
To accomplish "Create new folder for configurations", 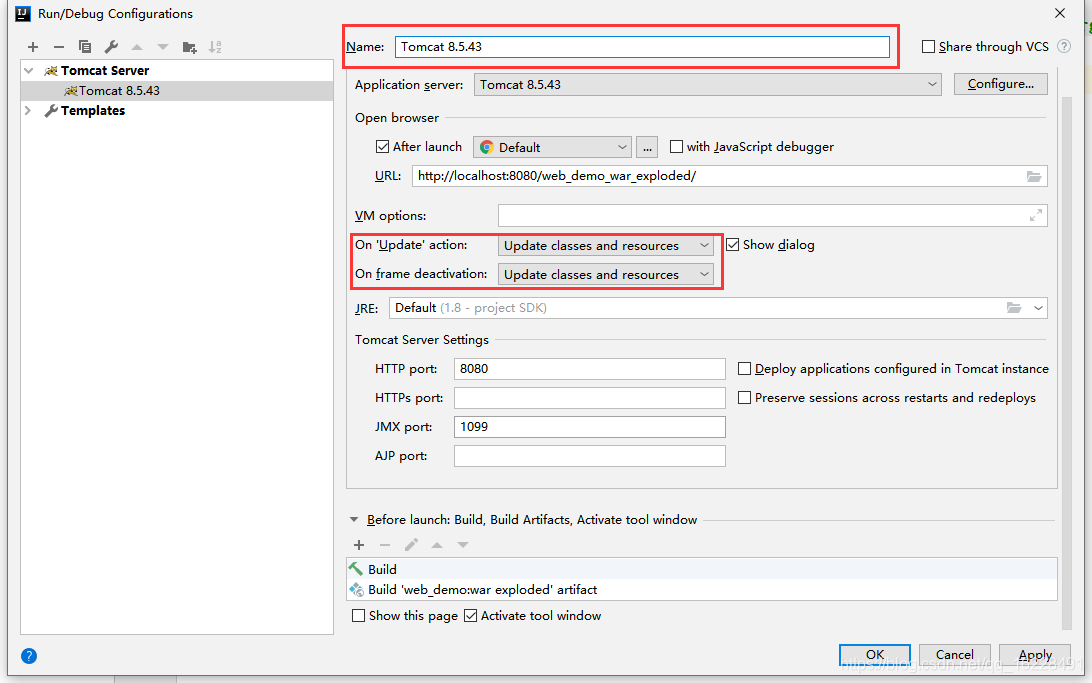I will pos(189,47).
